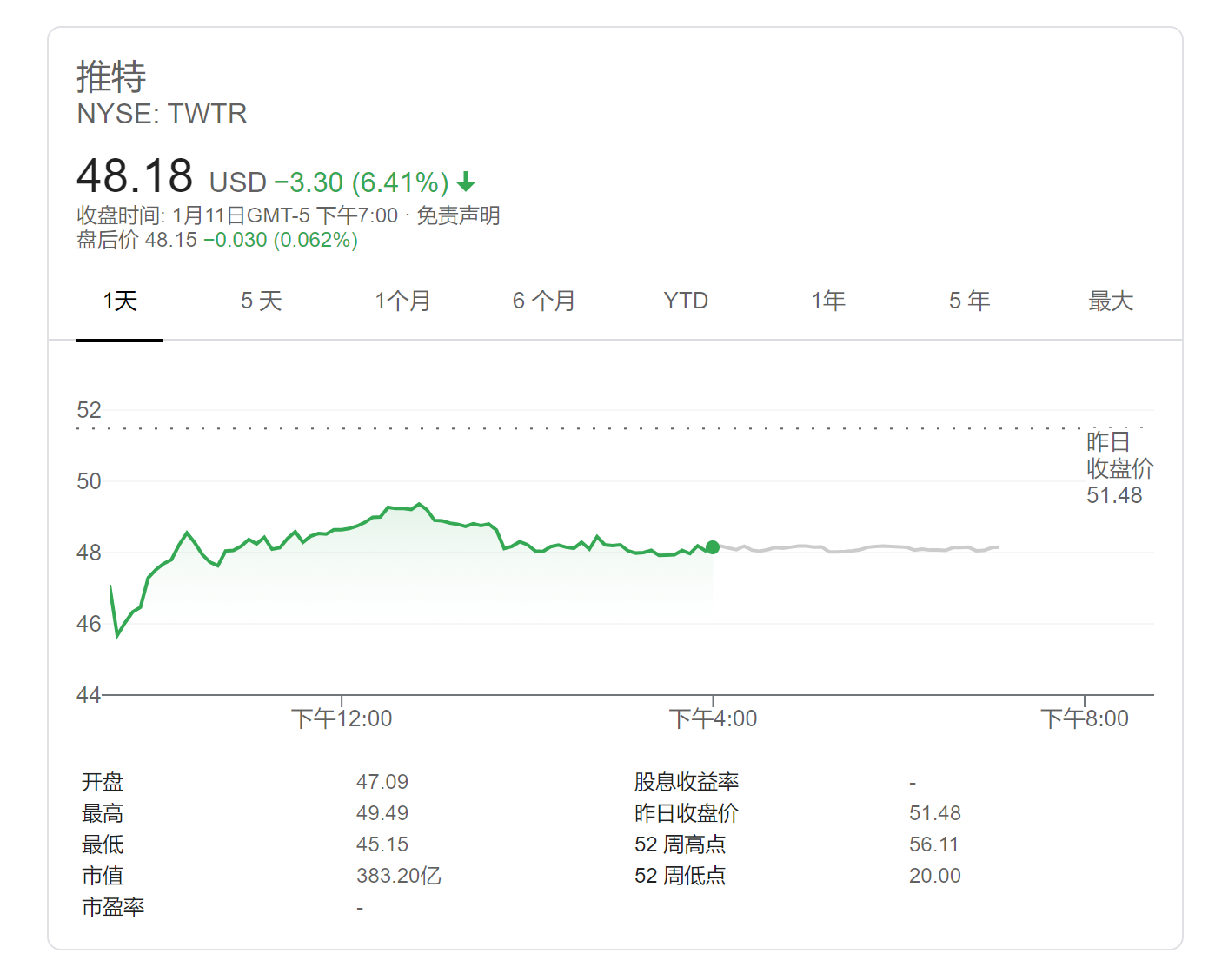Click the NYSE: TWTR ticker label
This screenshot has width=1215, height=980.
(163, 114)
